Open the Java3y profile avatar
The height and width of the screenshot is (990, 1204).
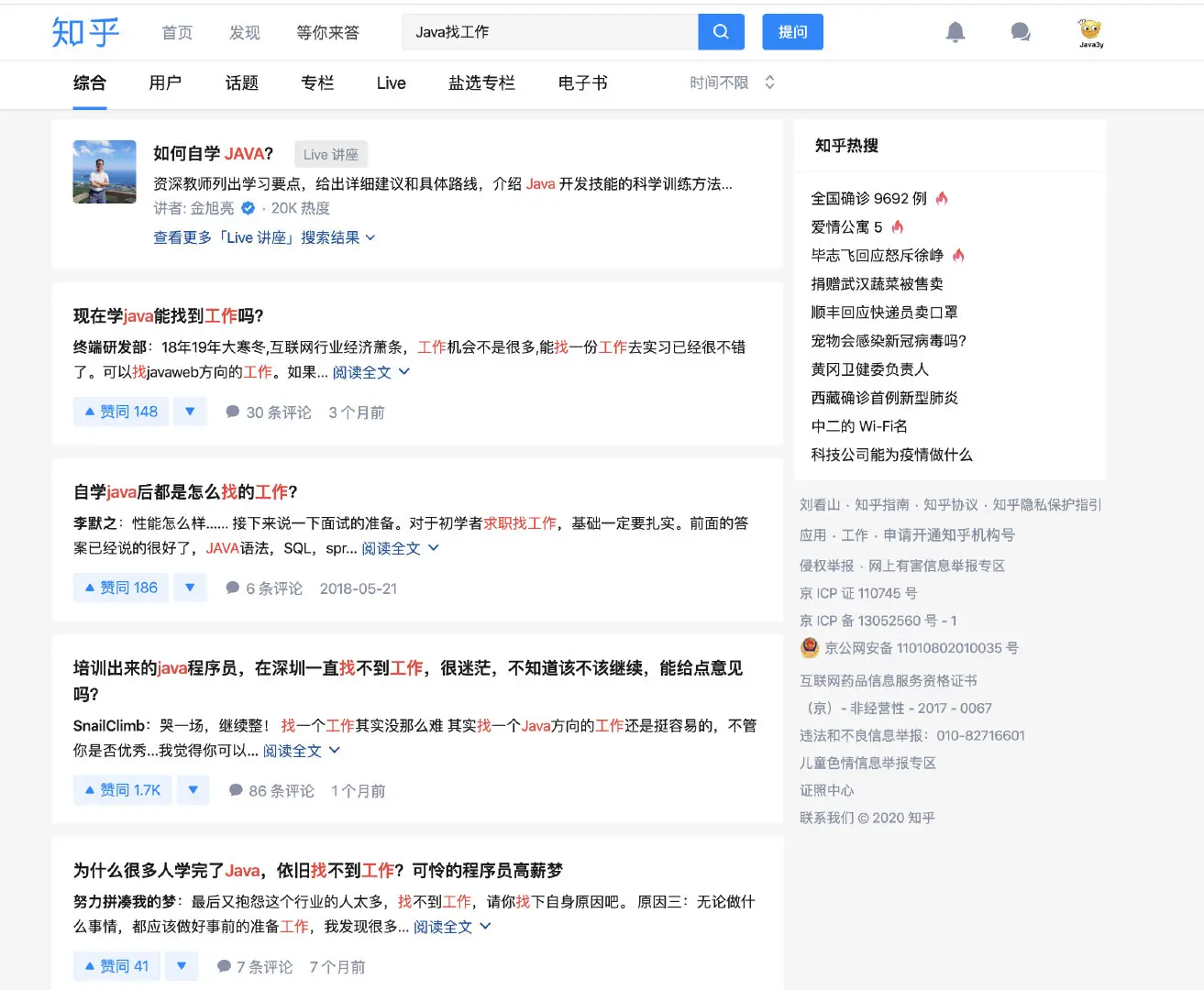coord(1090,32)
